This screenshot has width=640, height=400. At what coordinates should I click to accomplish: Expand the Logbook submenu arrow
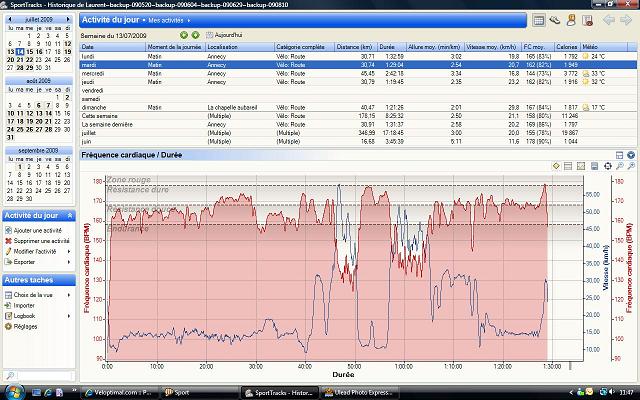pyautogui.click(x=69, y=316)
